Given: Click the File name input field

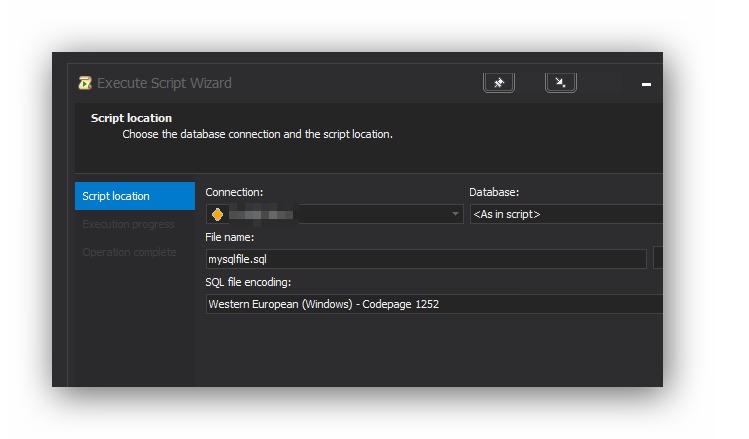Looking at the screenshot, I should click(x=425, y=259).
